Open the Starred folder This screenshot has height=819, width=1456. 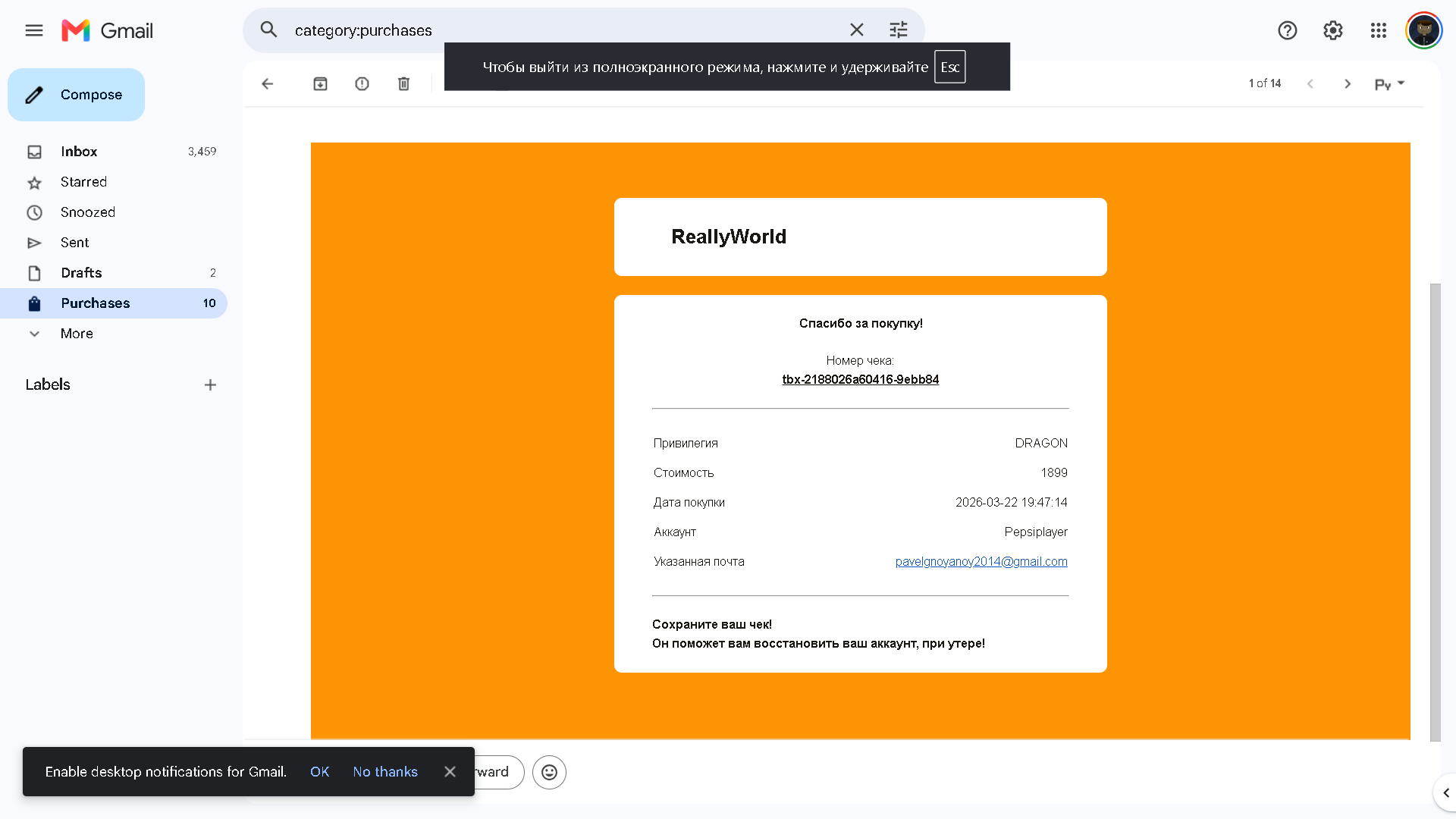(x=114, y=182)
